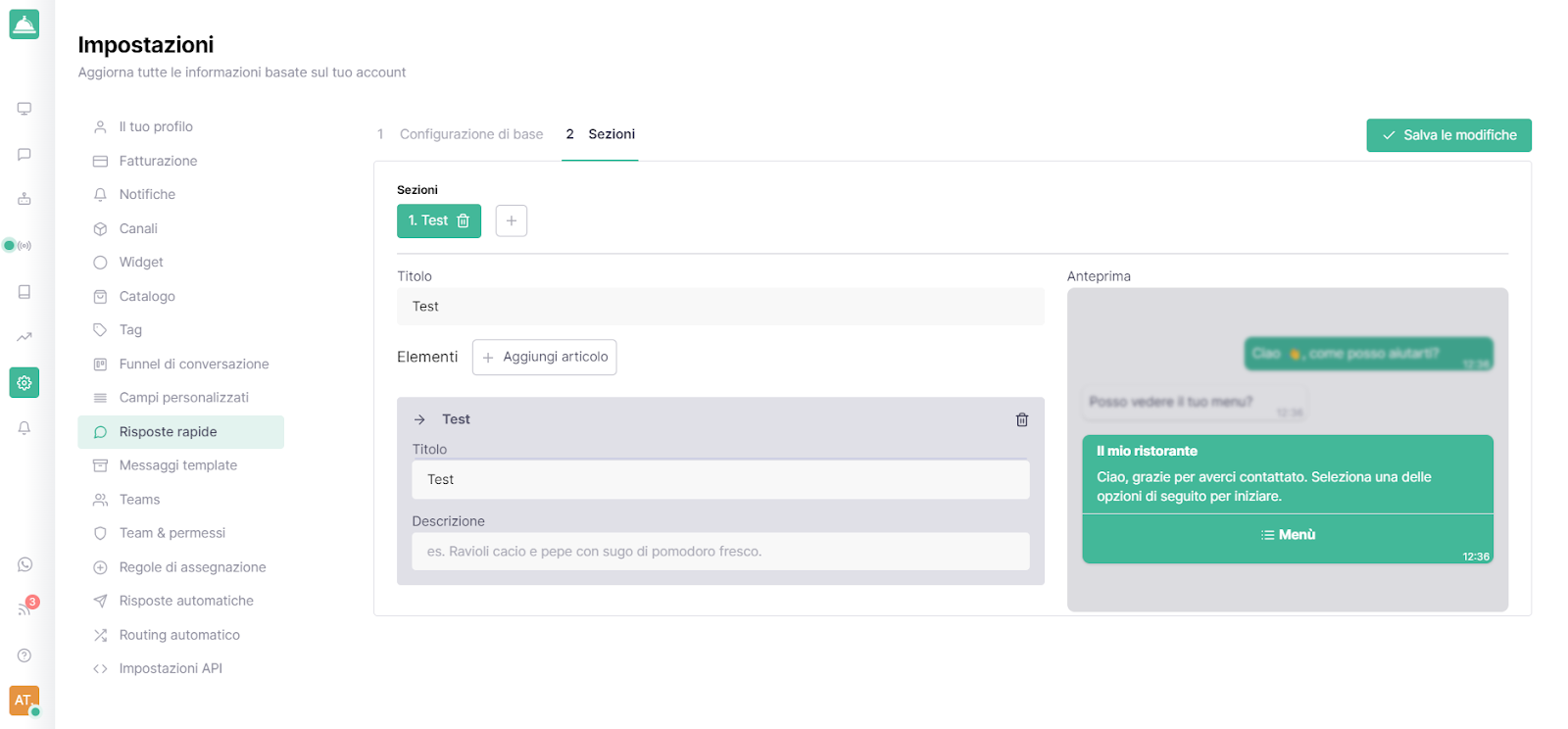The image size is (1568, 729).
Task: Open Regole di assegnazione settings
Action: point(192,567)
